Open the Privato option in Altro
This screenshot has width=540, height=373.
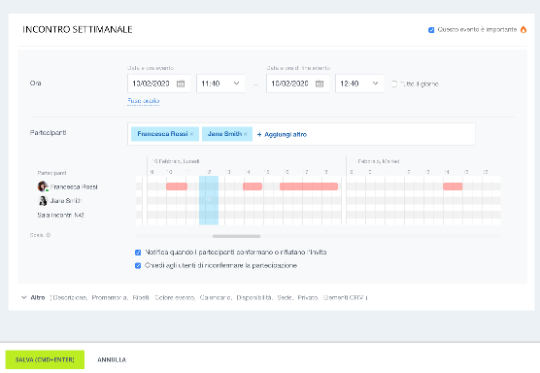308,298
